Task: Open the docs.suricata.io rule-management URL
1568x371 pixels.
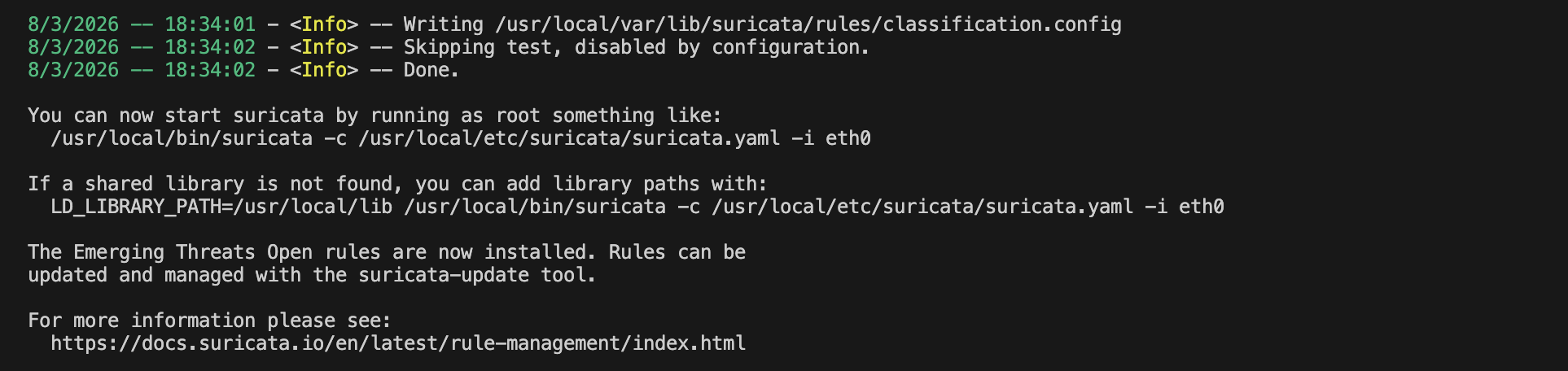Action: click(398, 343)
